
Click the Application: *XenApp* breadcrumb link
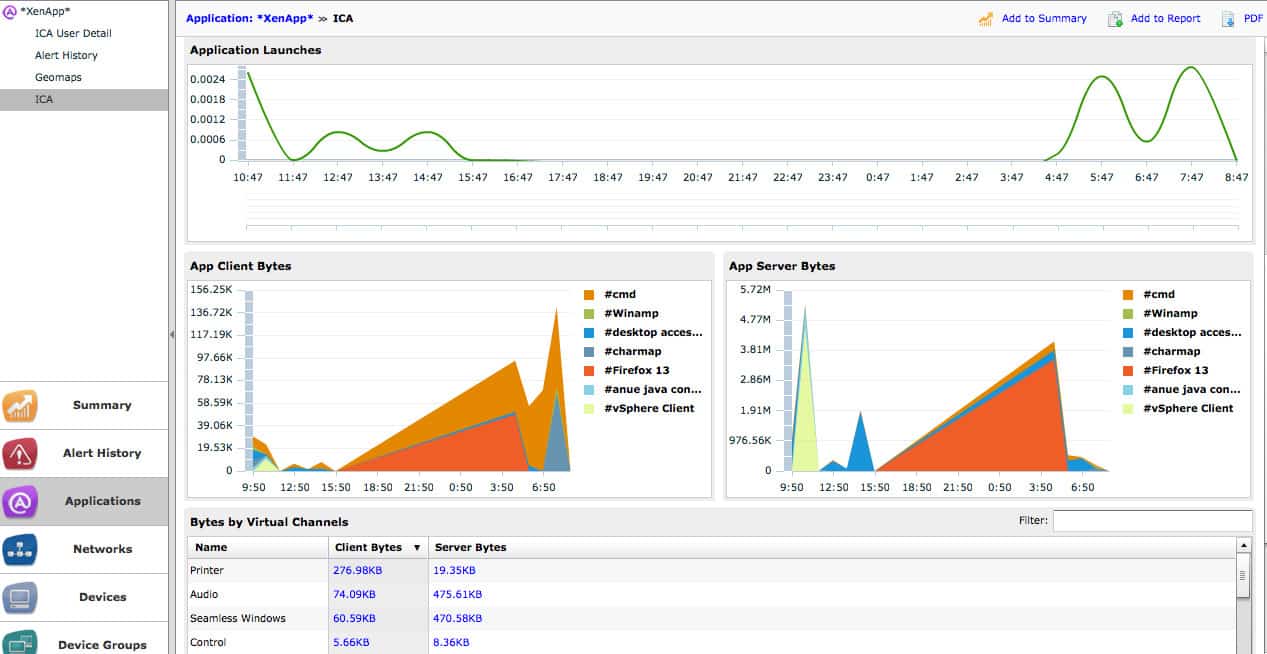click(x=250, y=18)
